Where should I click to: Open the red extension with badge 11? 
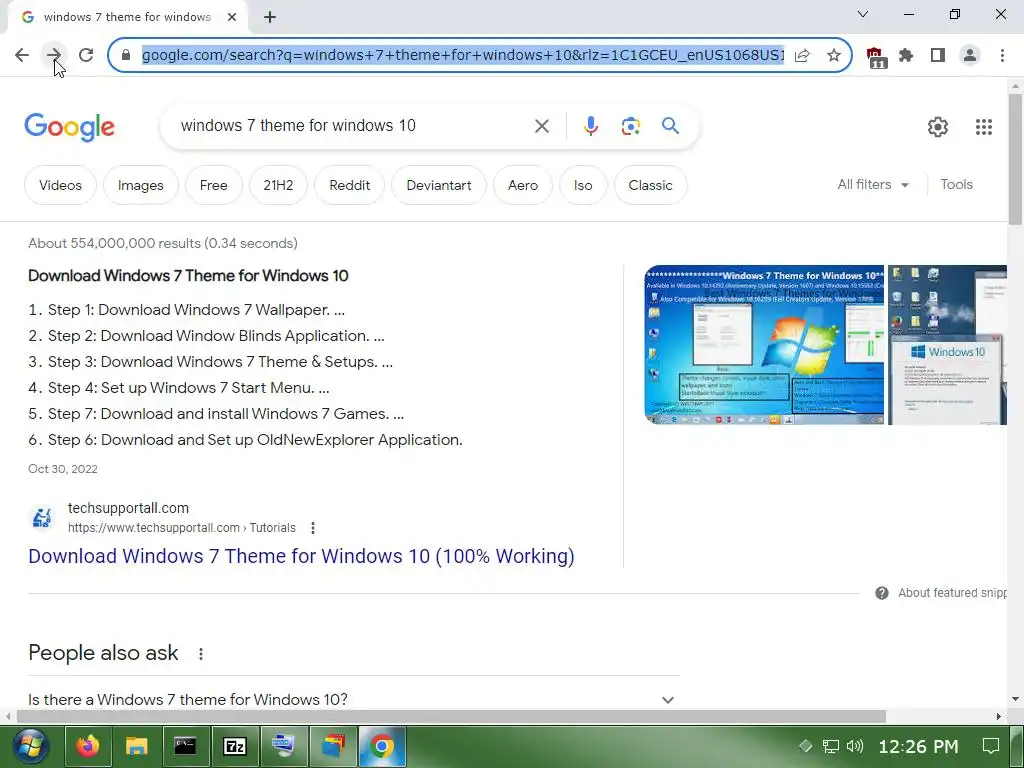tap(876, 57)
